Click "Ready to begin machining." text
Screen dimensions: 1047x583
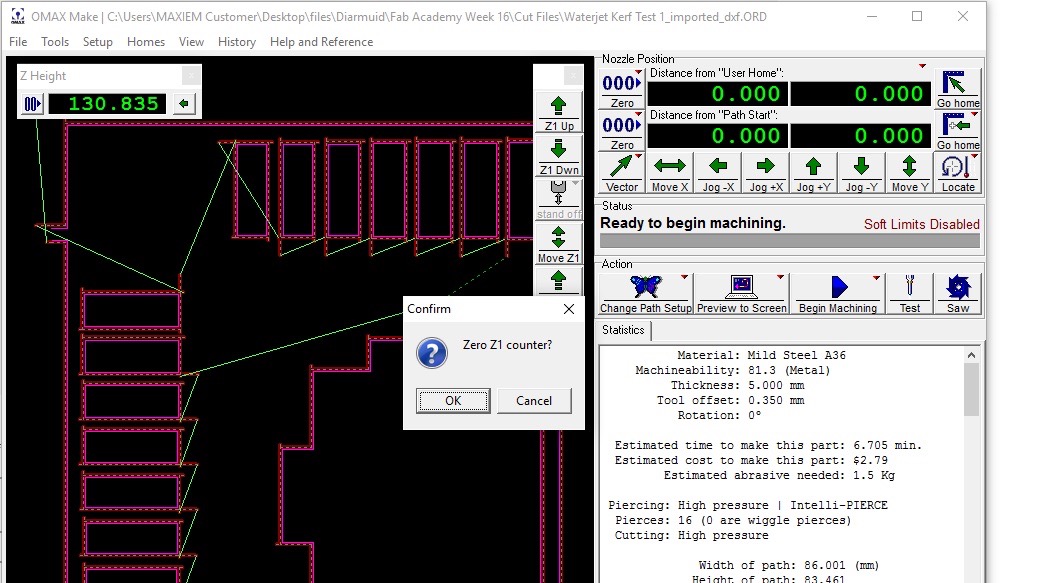point(692,223)
